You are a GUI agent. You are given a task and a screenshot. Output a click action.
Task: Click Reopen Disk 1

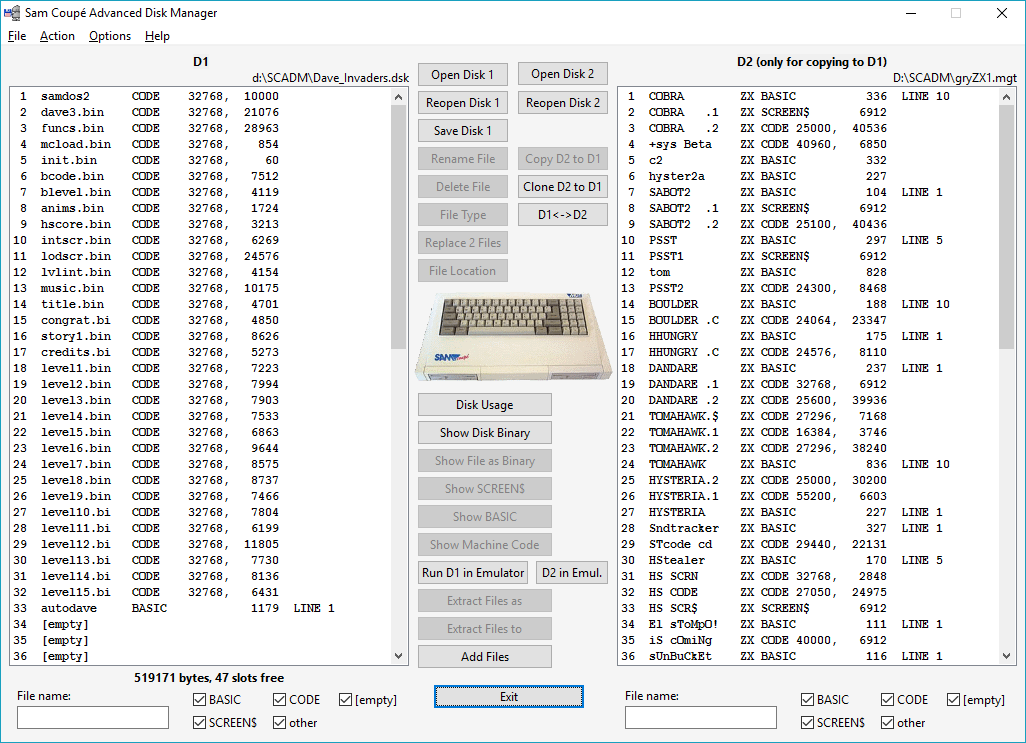pyautogui.click(x=463, y=103)
